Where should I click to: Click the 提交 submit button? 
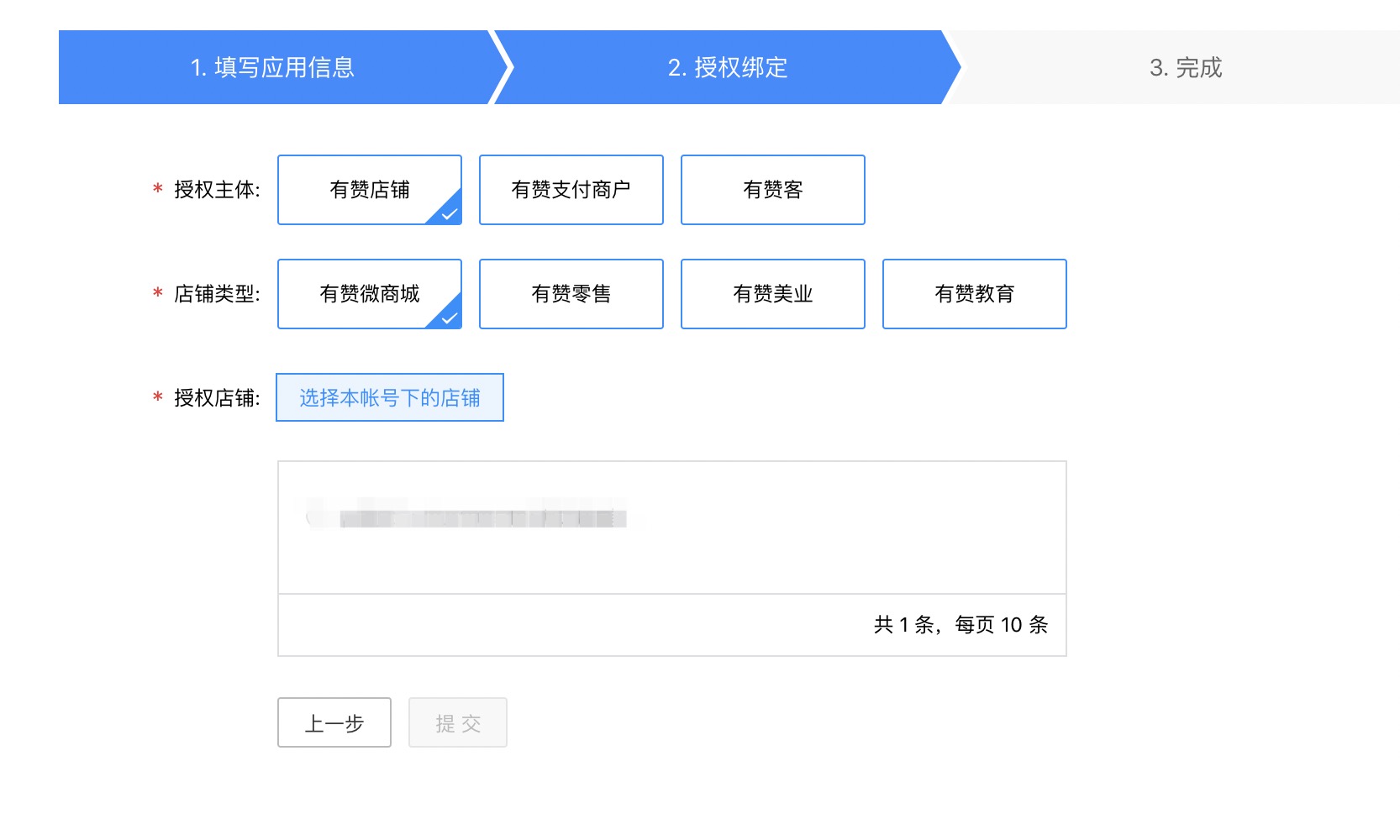pos(458,722)
